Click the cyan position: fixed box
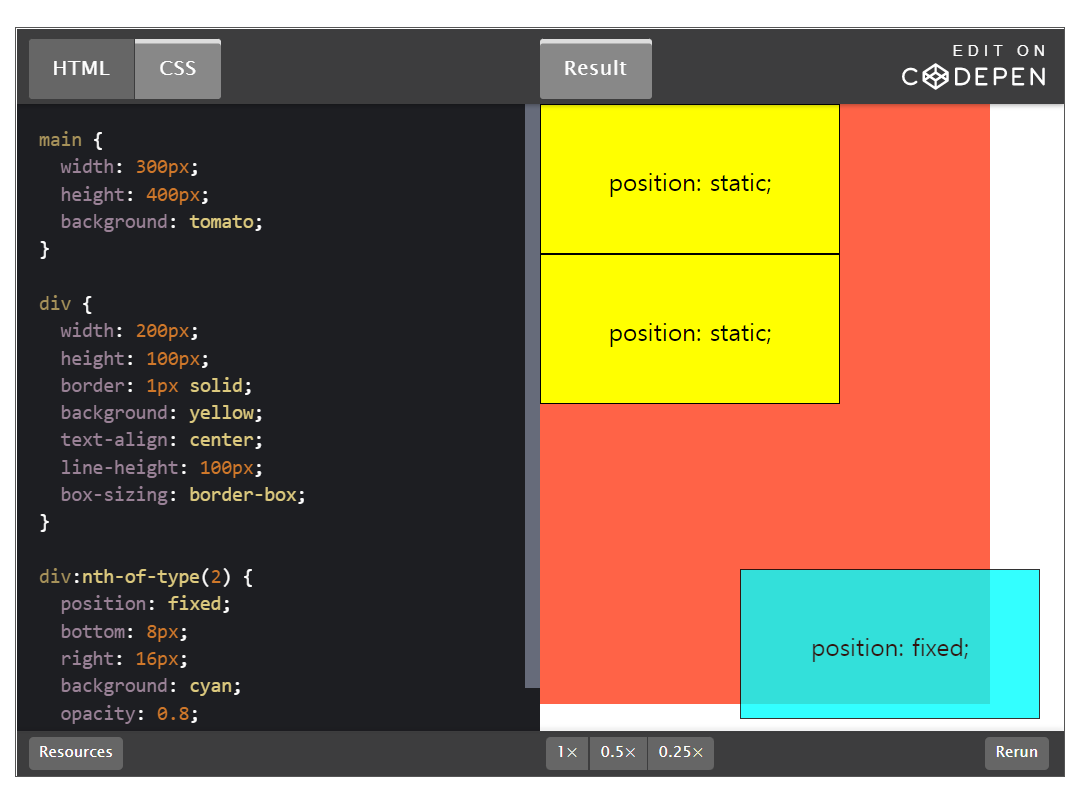Image resolution: width=1081 pixels, height=799 pixels. tap(890, 644)
